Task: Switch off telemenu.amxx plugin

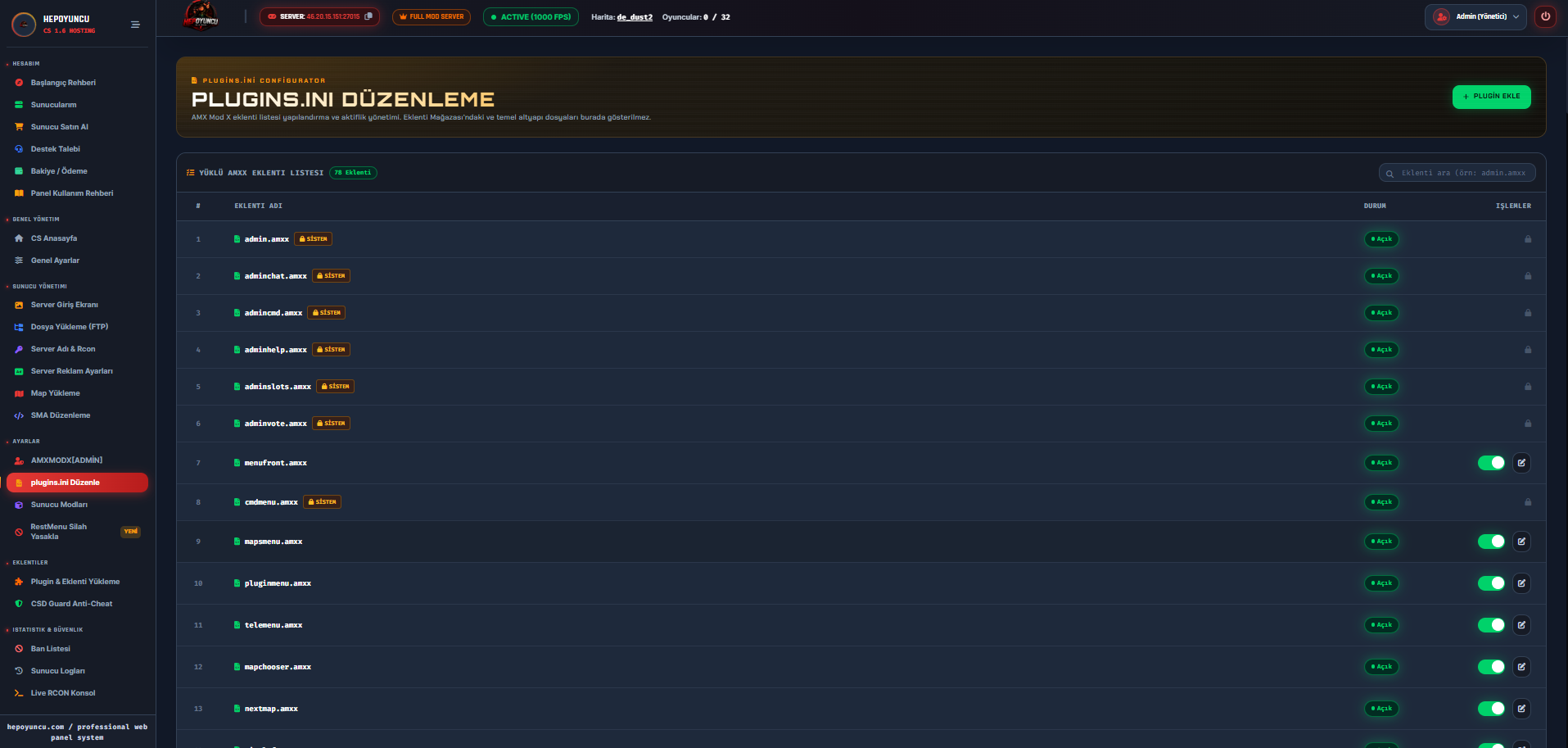Action: tap(1491, 625)
